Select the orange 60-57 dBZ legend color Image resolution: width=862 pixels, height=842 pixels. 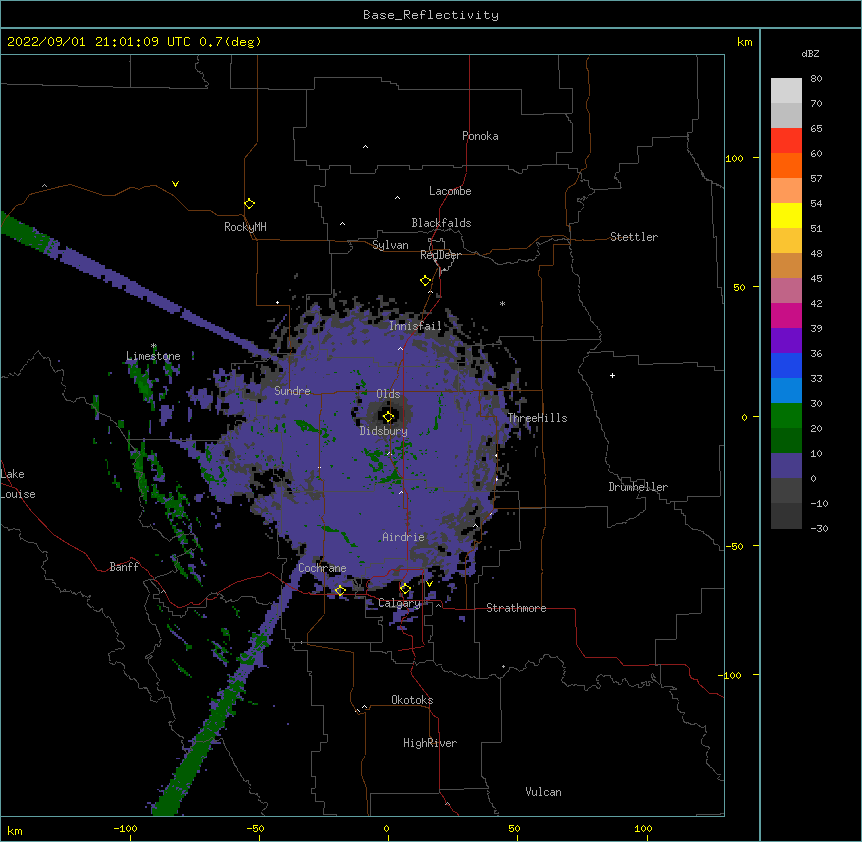click(x=786, y=165)
